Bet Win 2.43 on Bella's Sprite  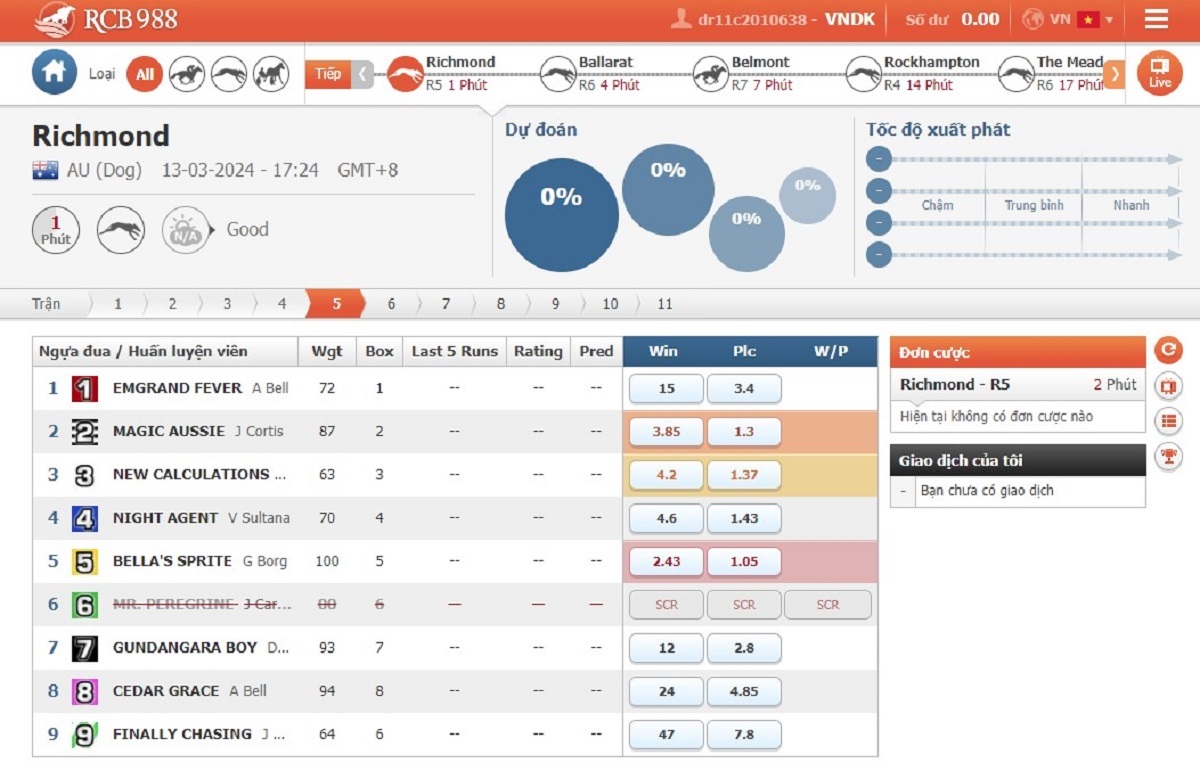click(x=666, y=562)
